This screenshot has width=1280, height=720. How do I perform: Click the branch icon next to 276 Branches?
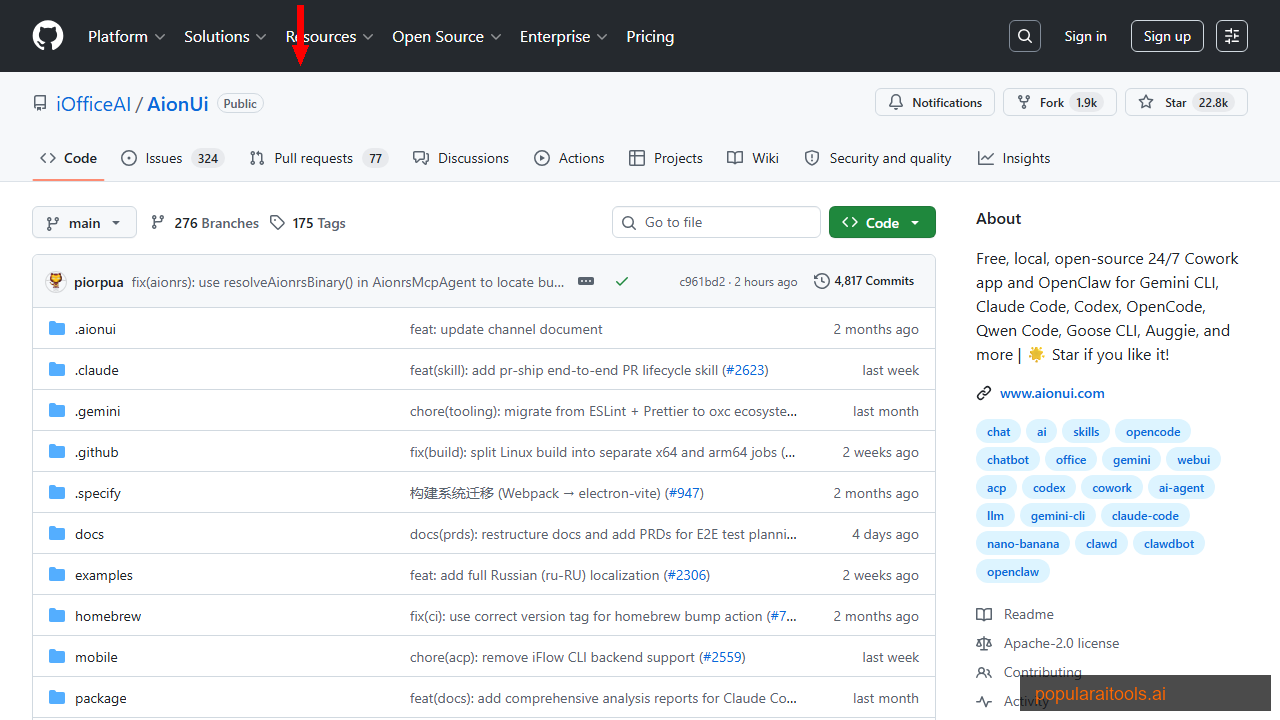(x=159, y=222)
